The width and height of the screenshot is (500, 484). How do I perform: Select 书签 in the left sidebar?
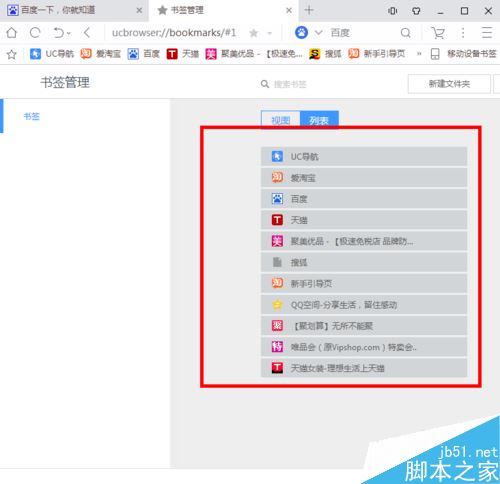click(x=32, y=116)
